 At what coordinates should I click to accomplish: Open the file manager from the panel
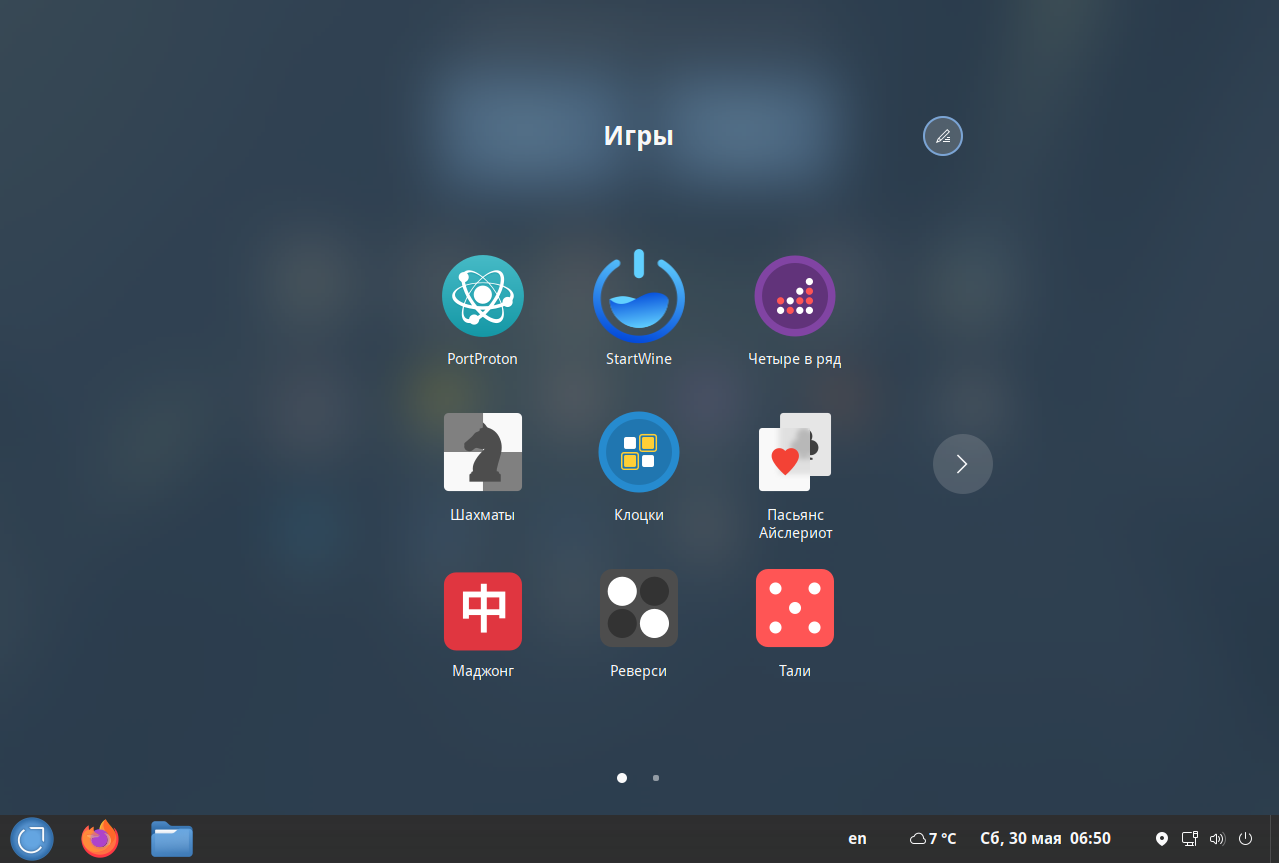point(172,839)
